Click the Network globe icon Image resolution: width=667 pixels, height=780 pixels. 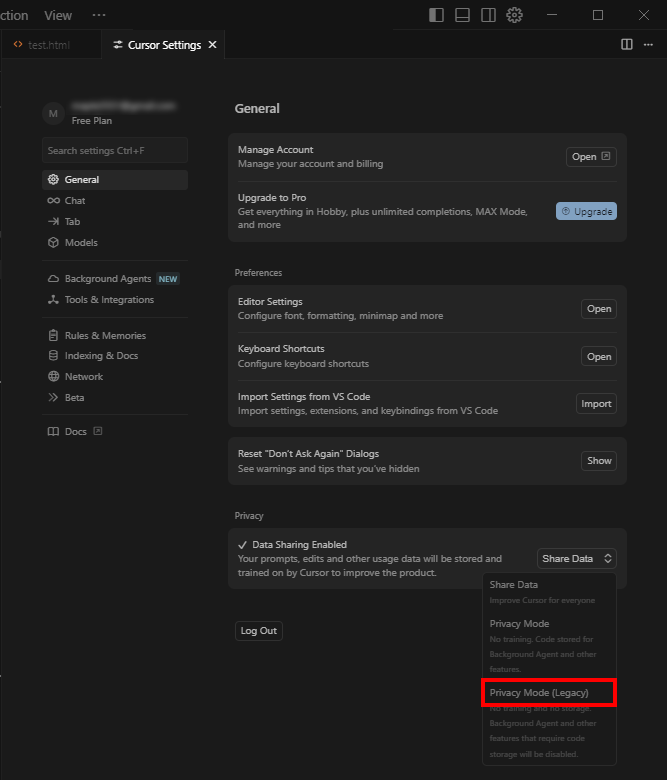pyautogui.click(x=53, y=377)
